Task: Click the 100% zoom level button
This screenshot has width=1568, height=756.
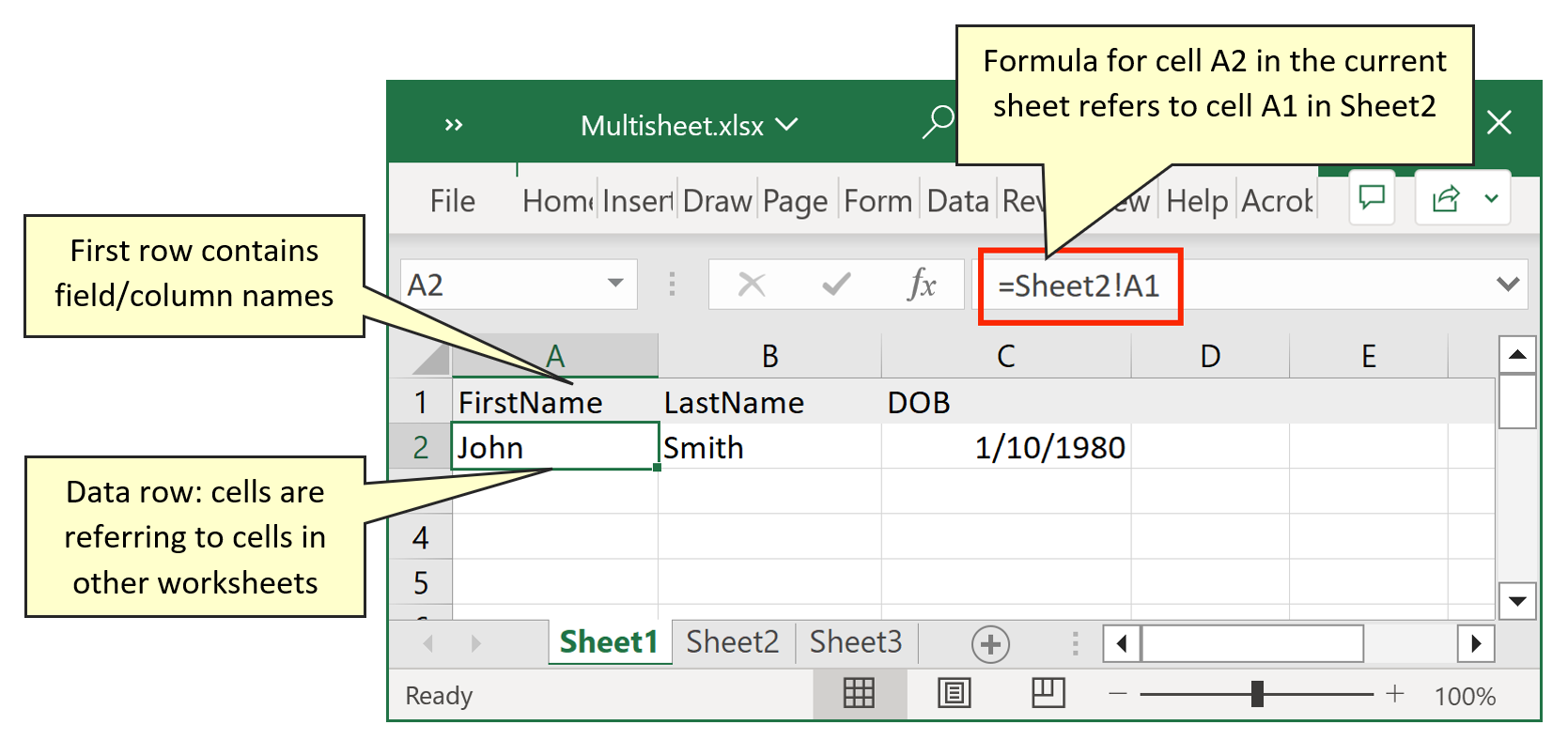Action: click(1465, 696)
